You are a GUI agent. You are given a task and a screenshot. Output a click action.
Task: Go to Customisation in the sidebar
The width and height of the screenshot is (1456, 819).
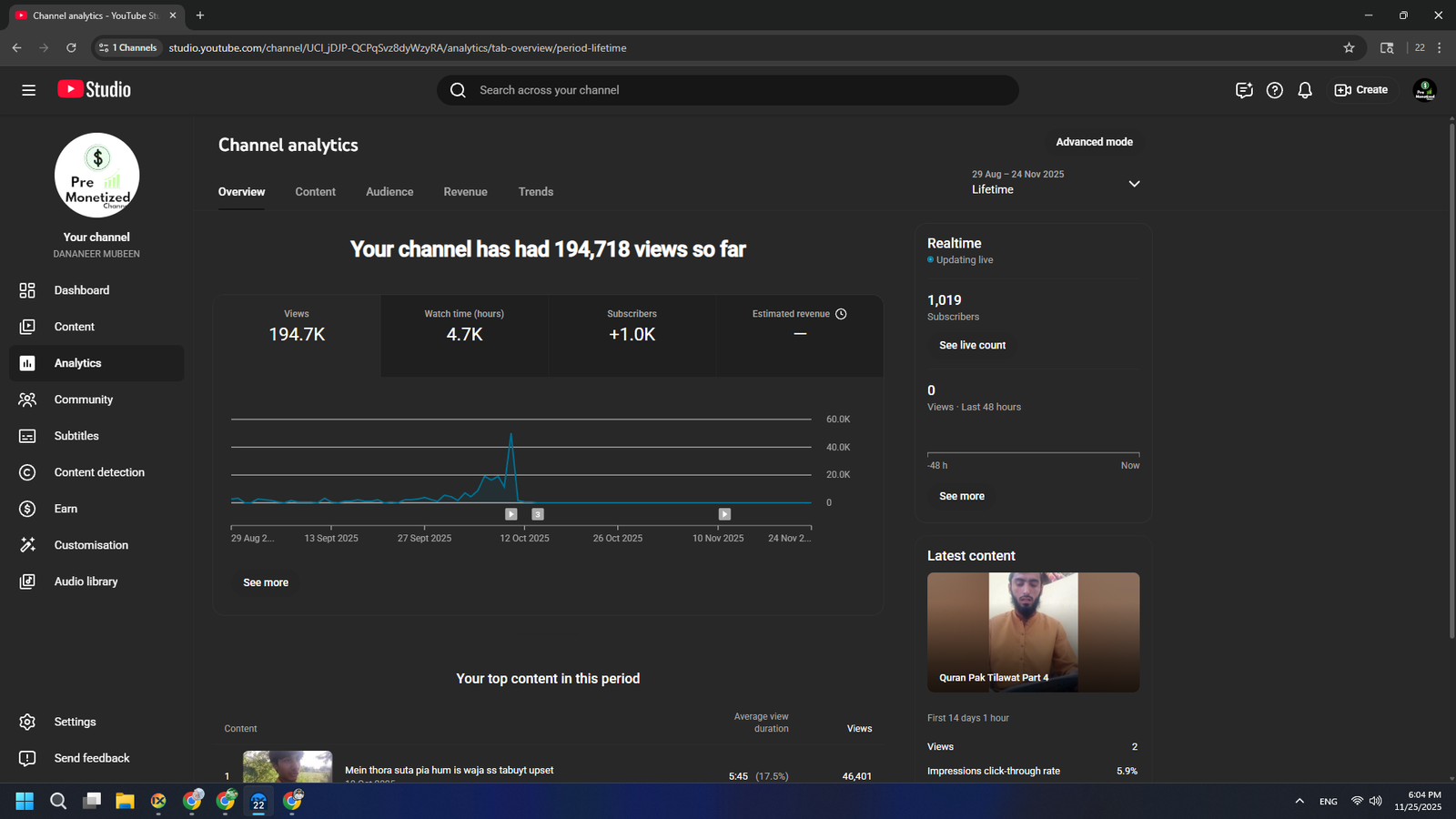[x=91, y=545]
